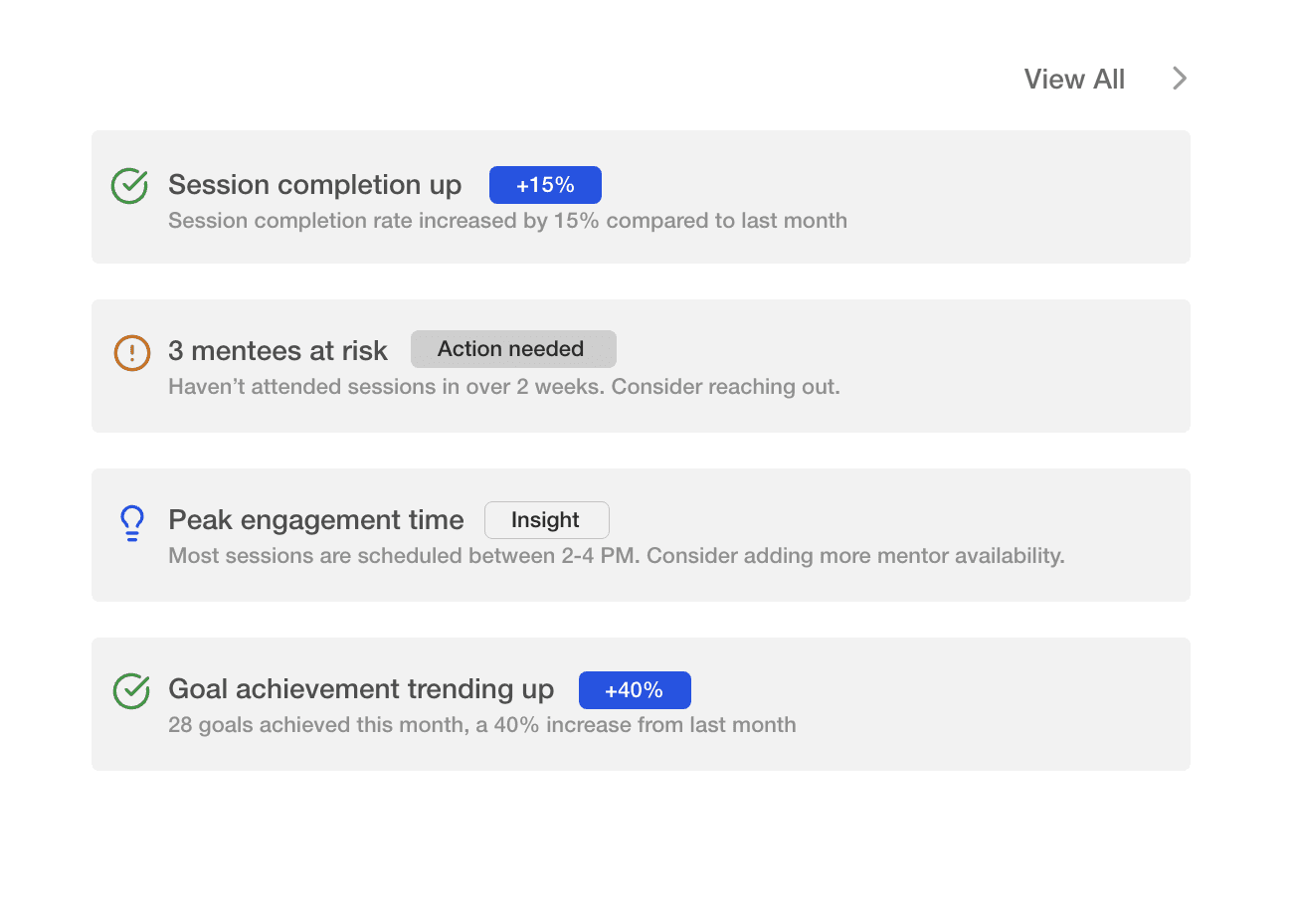Click green checkmark icon beside Goal achievement

click(131, 691)
